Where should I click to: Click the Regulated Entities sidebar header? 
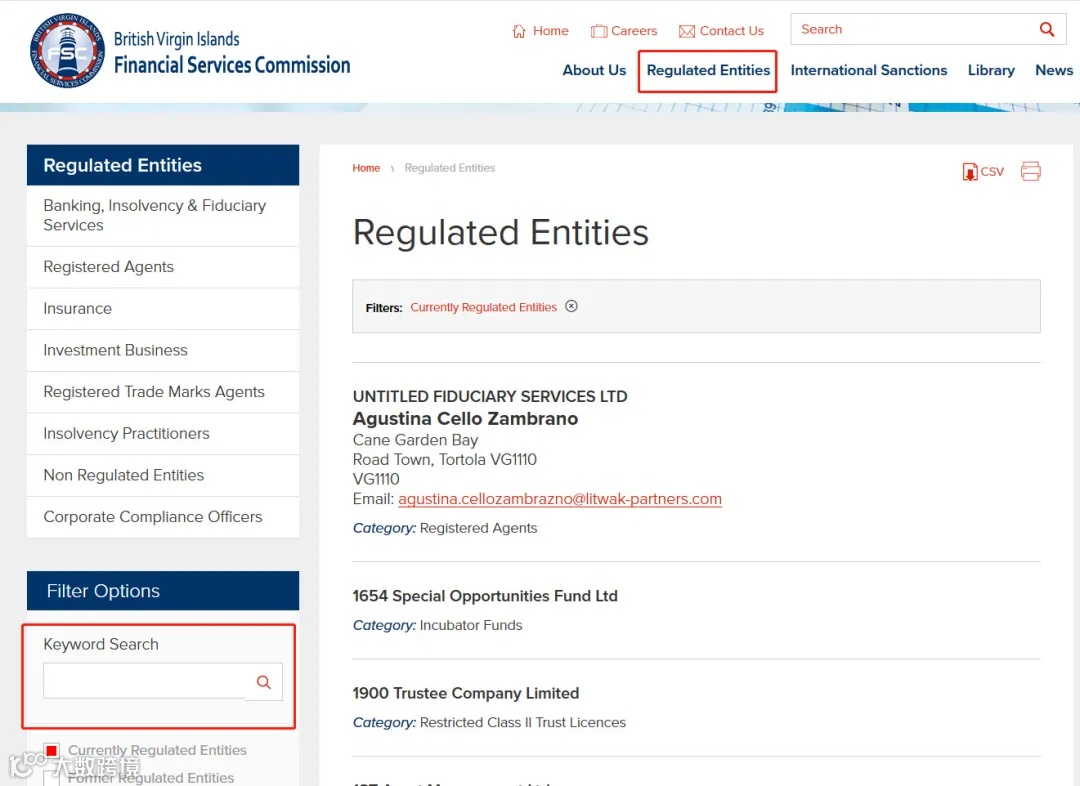(x=163, y=165)
